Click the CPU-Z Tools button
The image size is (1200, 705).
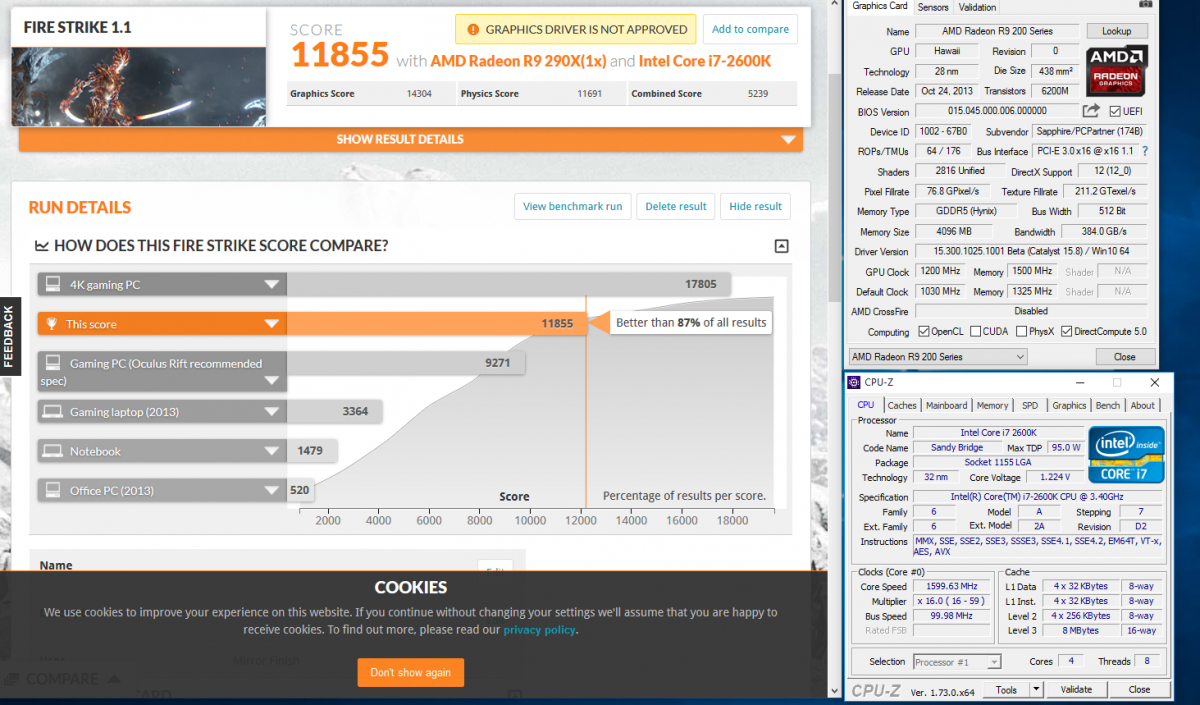[1006, 689]
